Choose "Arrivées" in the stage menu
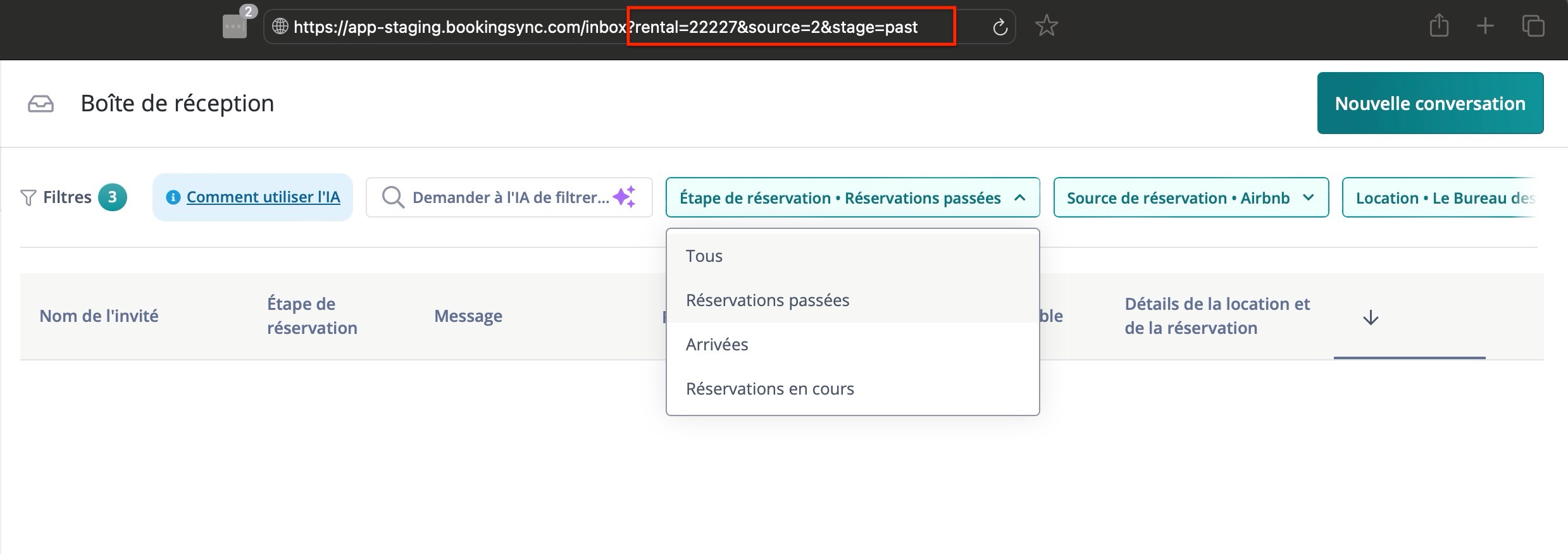This screenshot has height=554, width=1568. 717,345
